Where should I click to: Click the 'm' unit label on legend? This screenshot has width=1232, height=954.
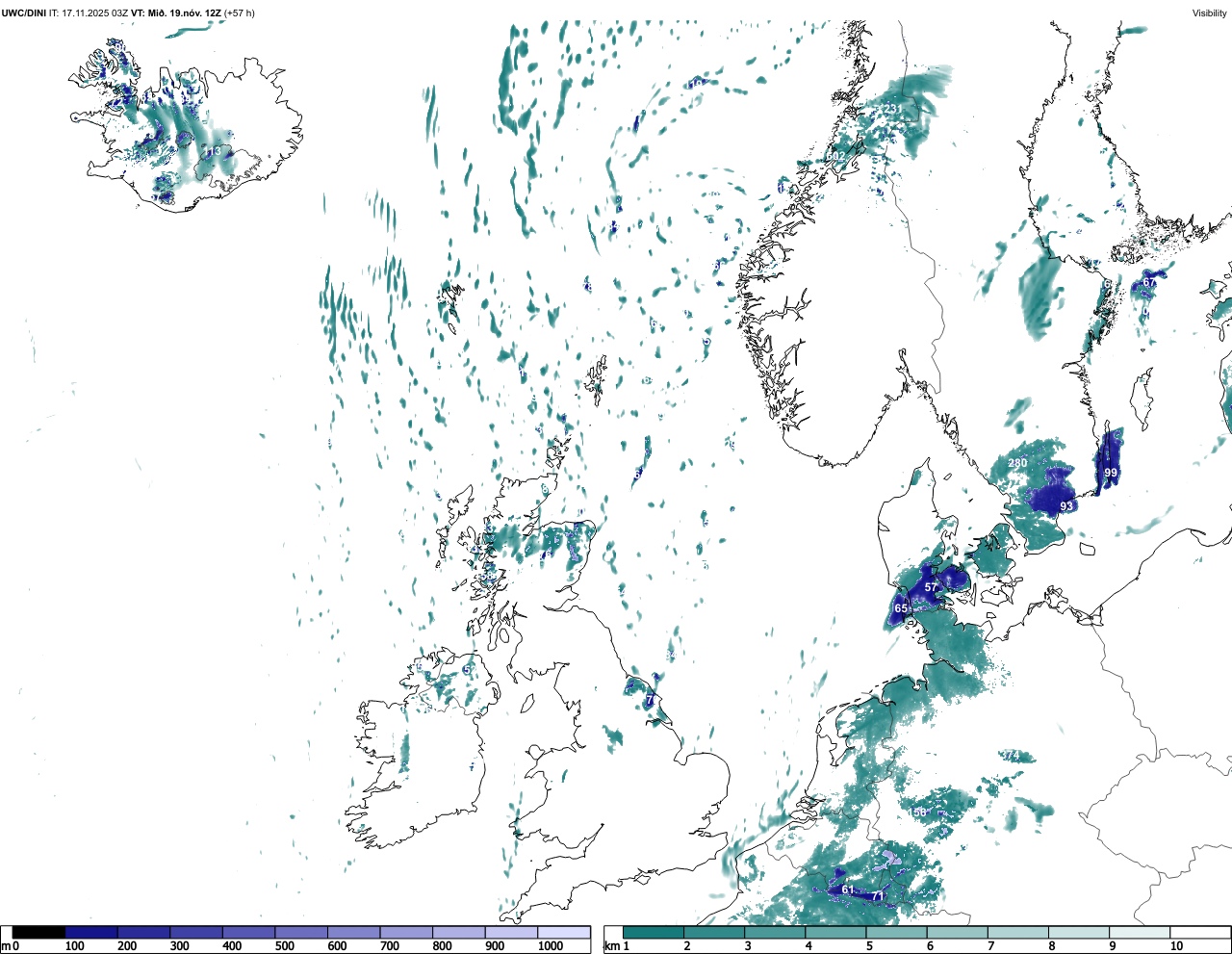tap(6, 946)
